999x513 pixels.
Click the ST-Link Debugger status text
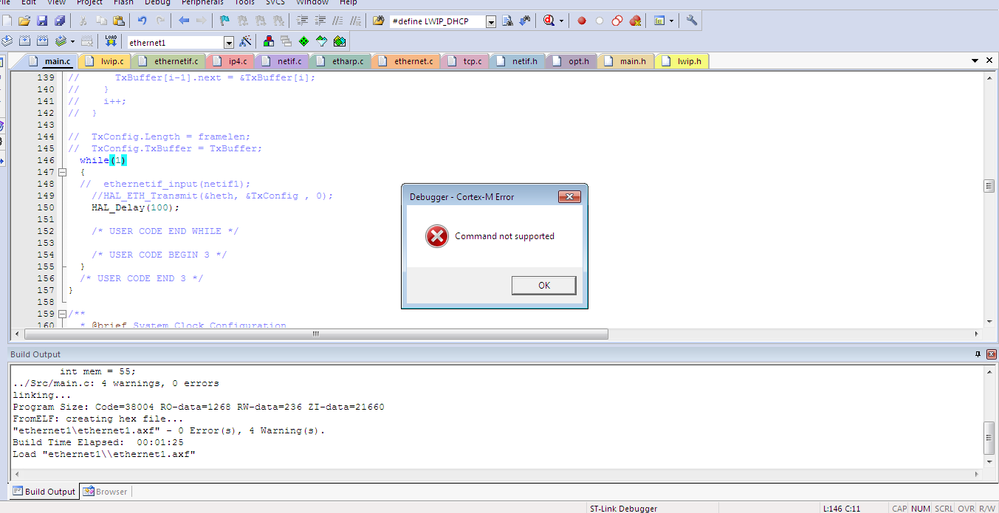pos(622,509)
